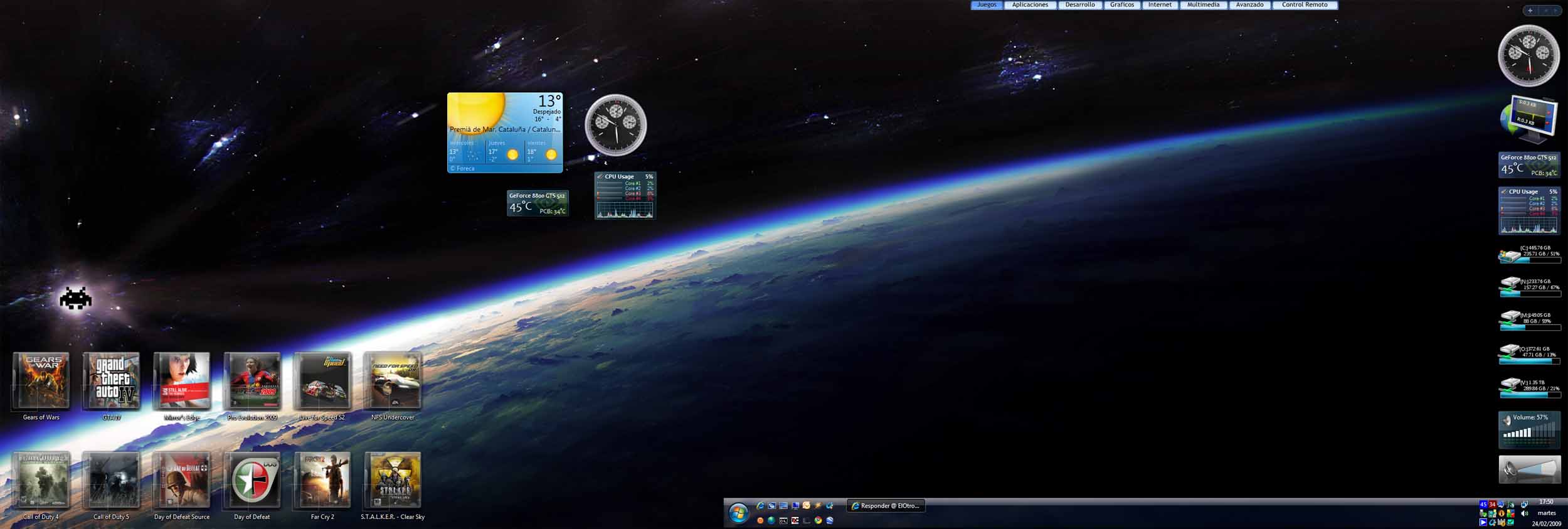This screenshot has width=1568, height=529.
Task: Click the Foreca link in weather gadget
Action: pos(462,168)
